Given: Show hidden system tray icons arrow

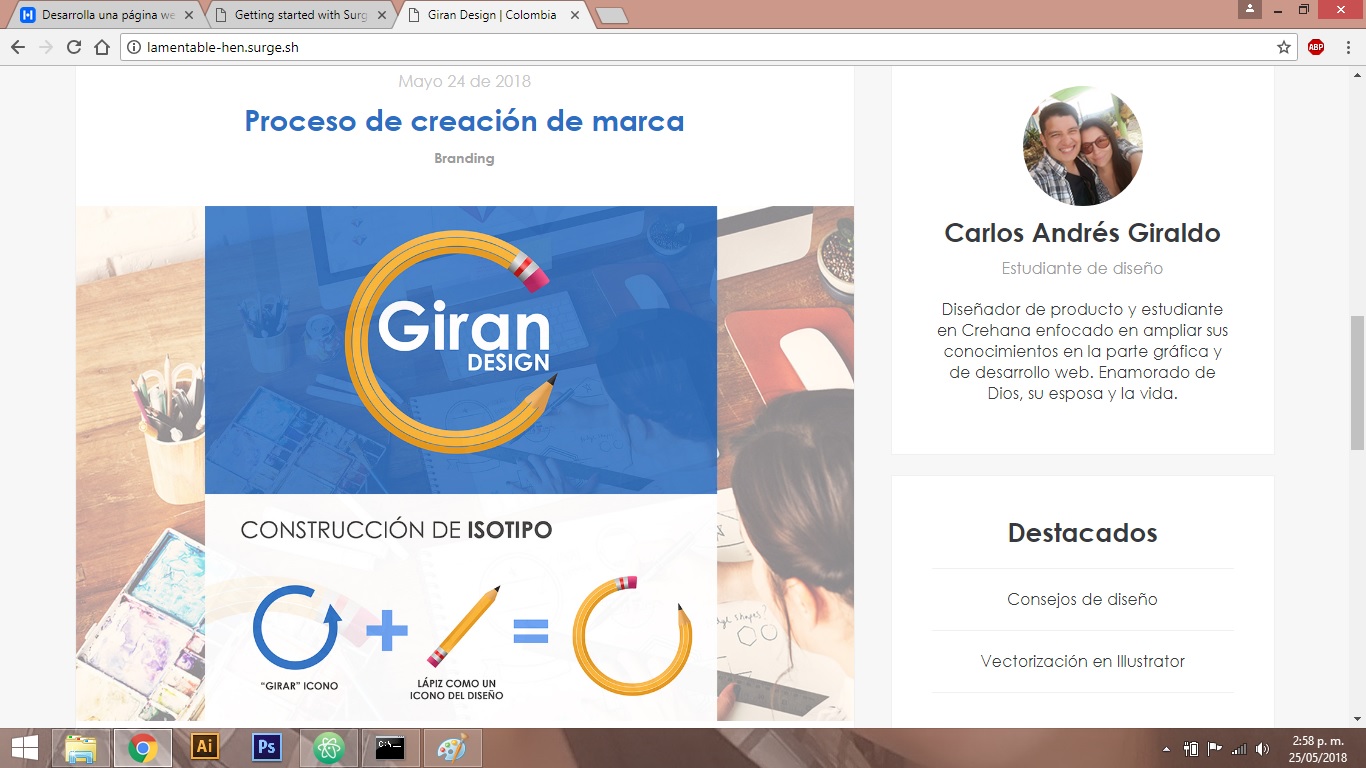Looking at the screenshot, I should point(1167,749).
